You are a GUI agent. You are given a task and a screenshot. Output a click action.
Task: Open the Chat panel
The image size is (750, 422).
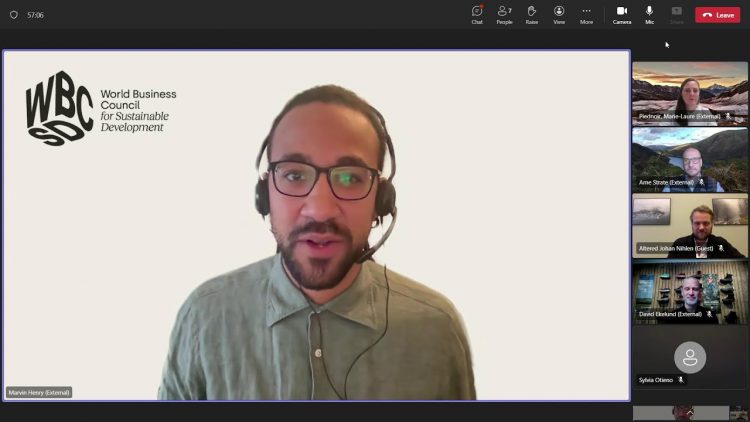point(477,15)
